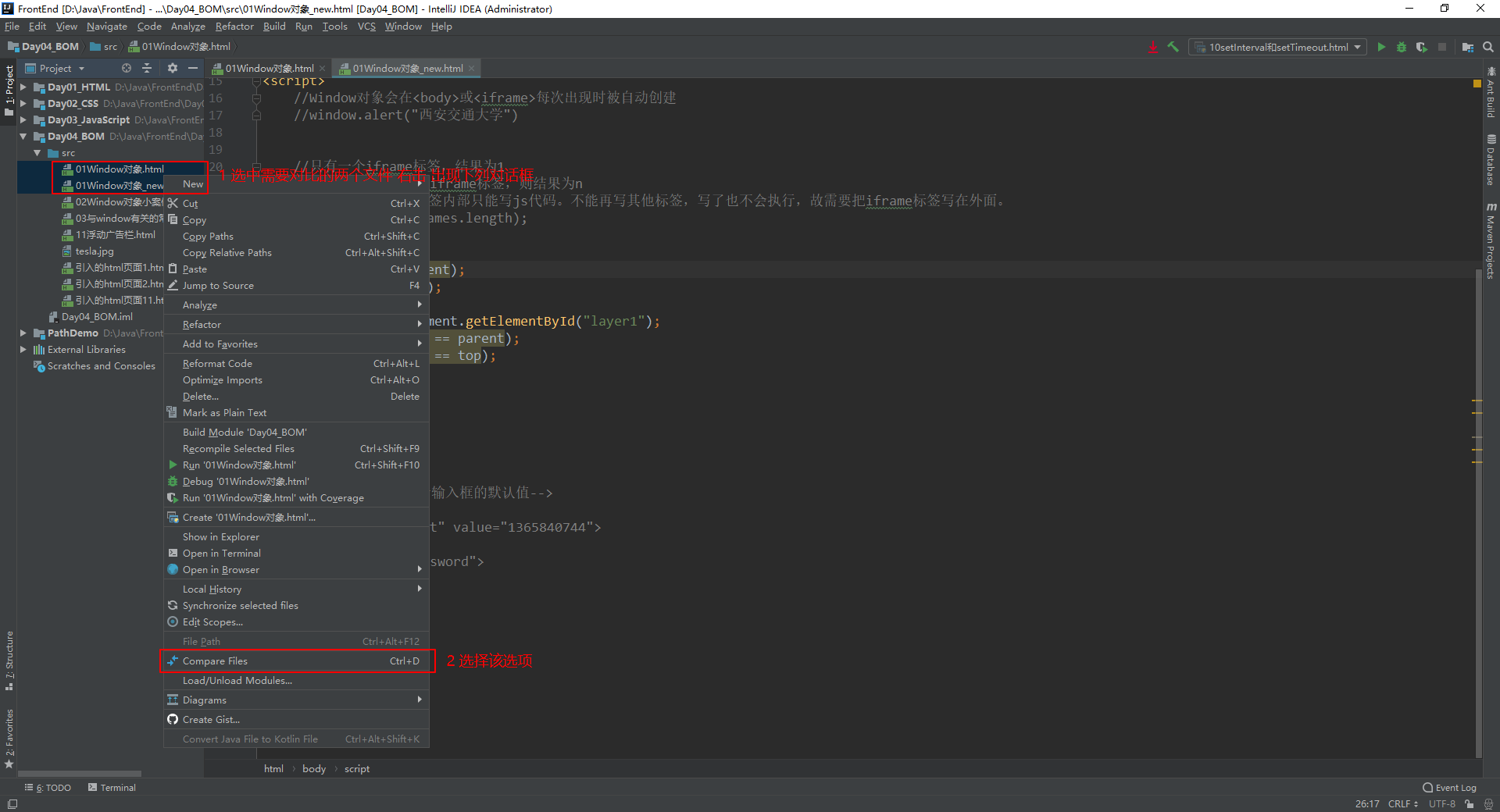Click the CRLF line separator indicator
The image size is (1500, 812).
[x=1402, y=803]
